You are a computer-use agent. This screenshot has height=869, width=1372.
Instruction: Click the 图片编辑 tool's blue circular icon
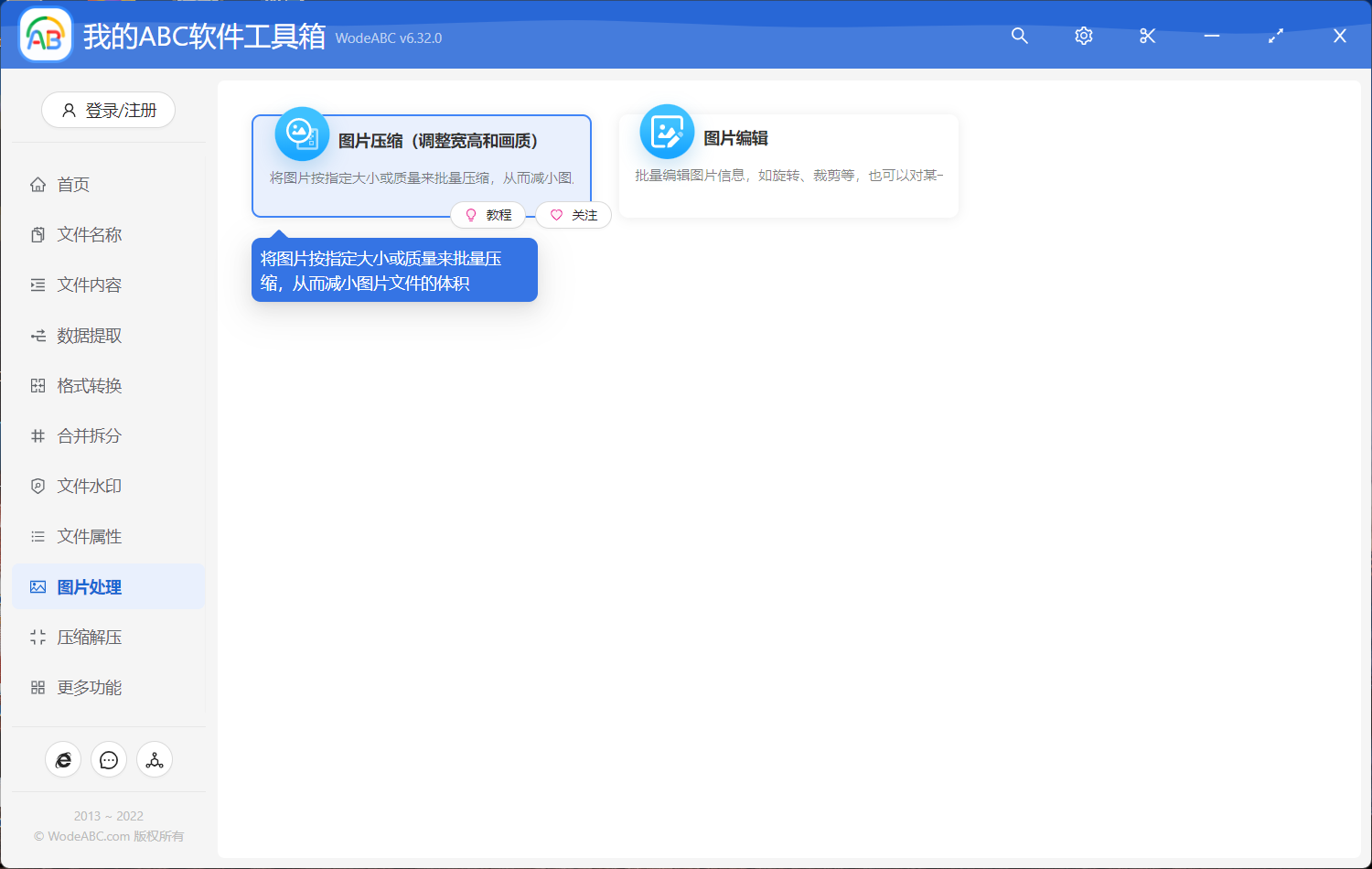click(x=667, y=132)
